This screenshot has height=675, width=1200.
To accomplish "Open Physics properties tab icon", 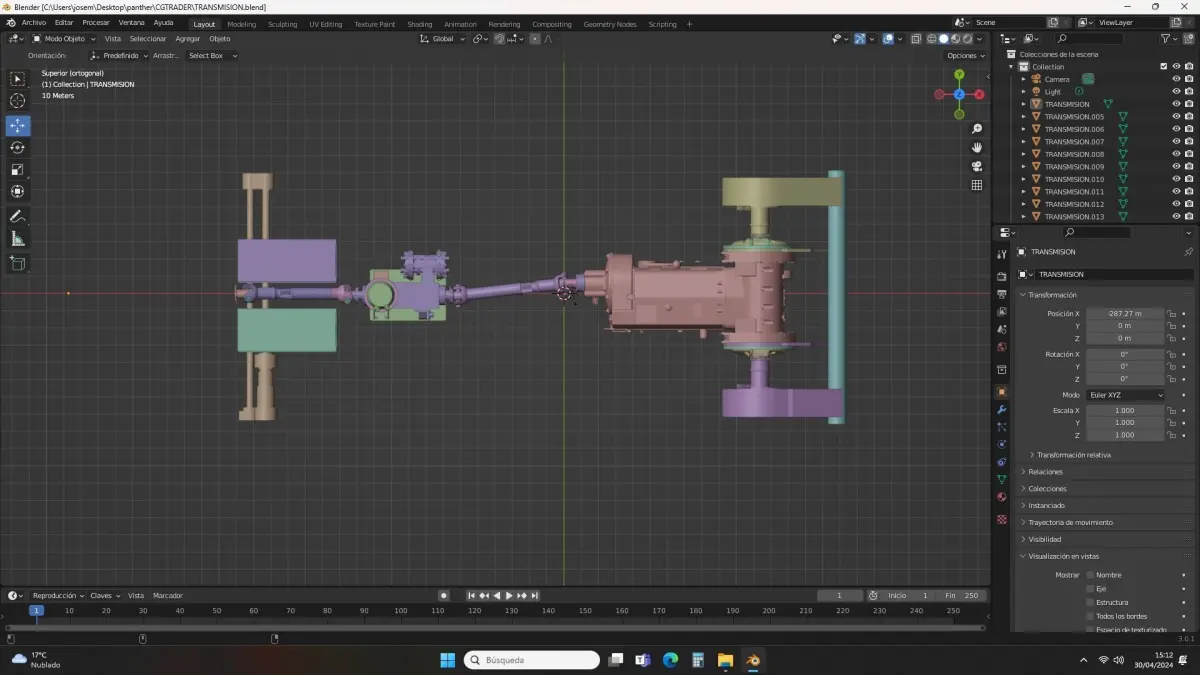I will coord(1002,445).
